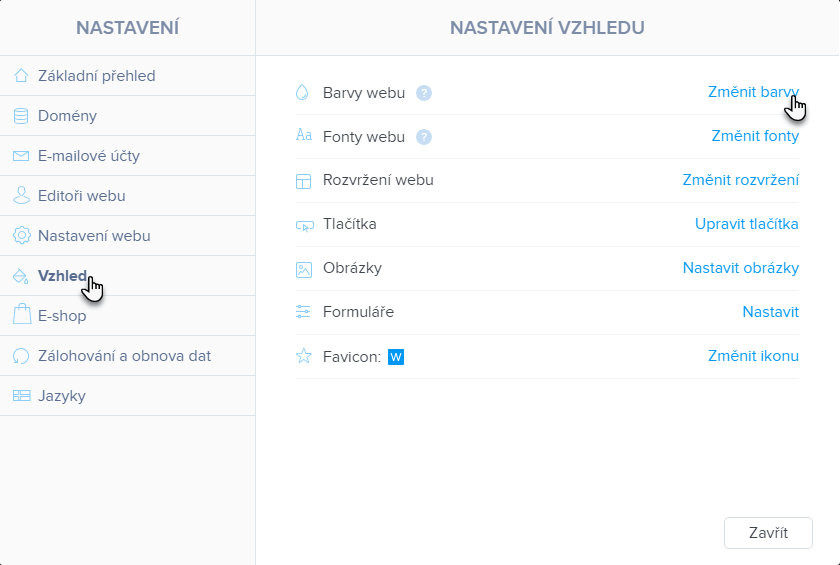Click Změnit ikonu to change favicon

[753, 356]
